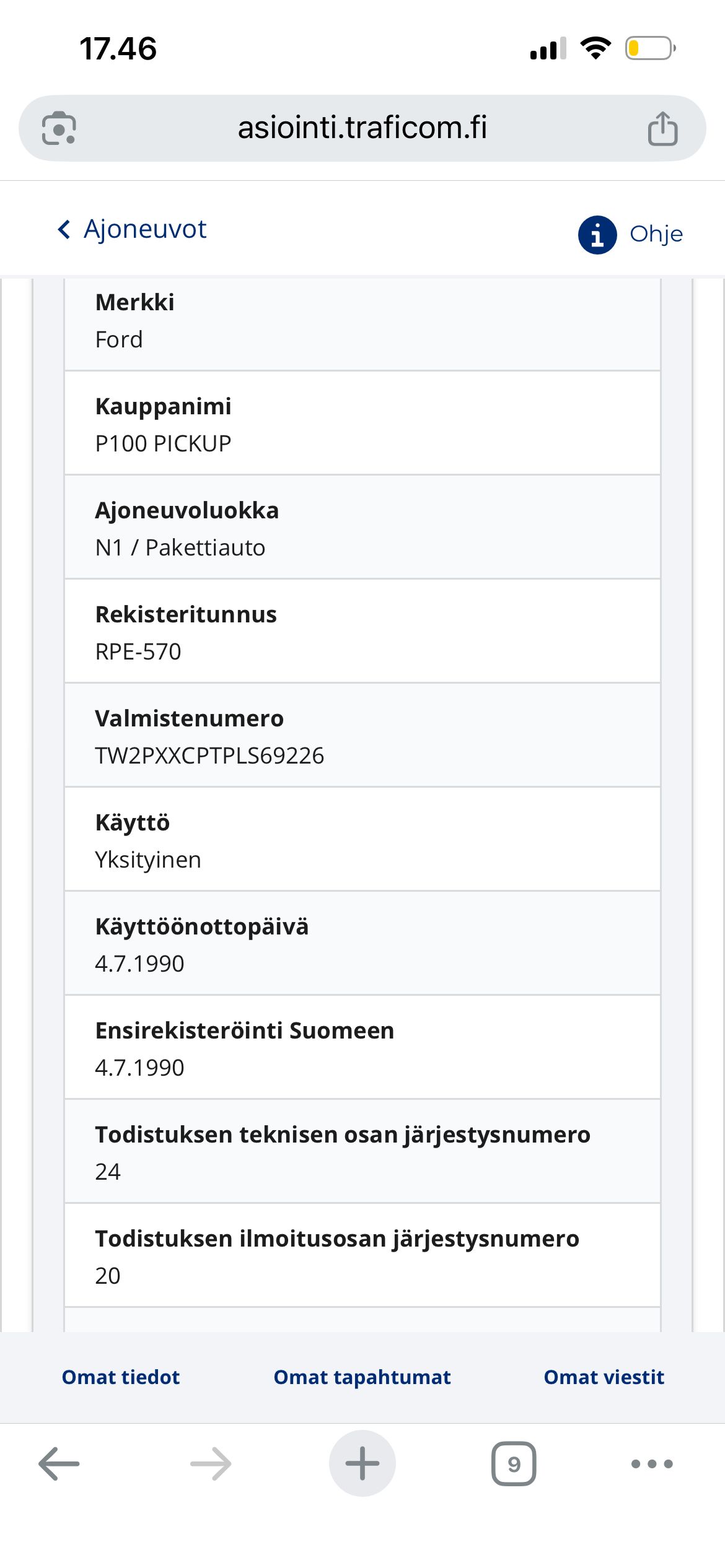Click the blue info icon beside Ohje
This screenshot has height=1568, width=725.
[x=597, y=235]
